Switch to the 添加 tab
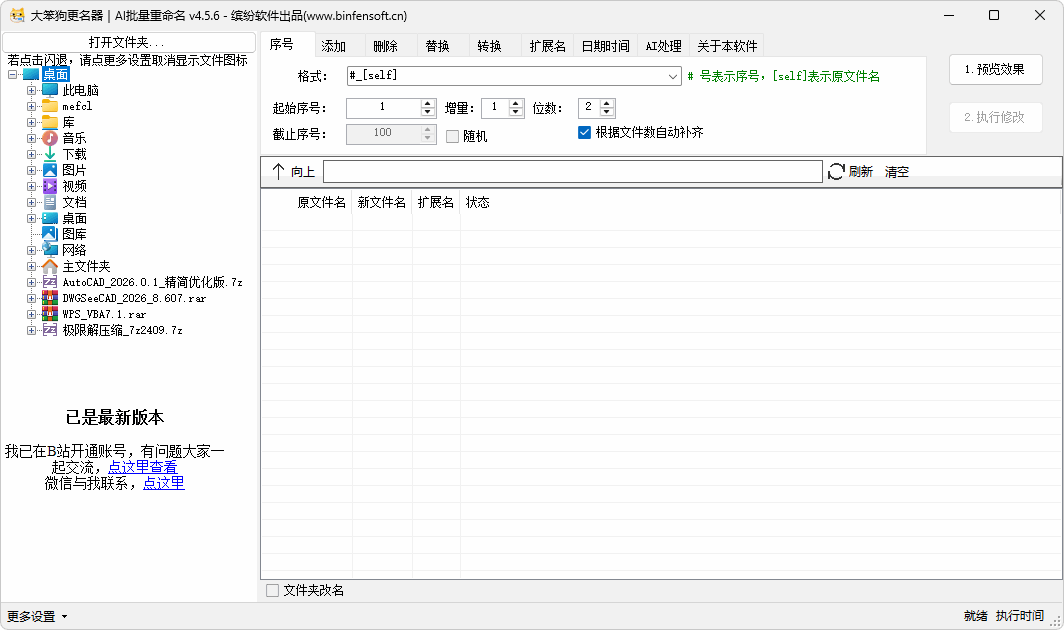This screenshot has width=1064, height=630. [x=333, y=45]
